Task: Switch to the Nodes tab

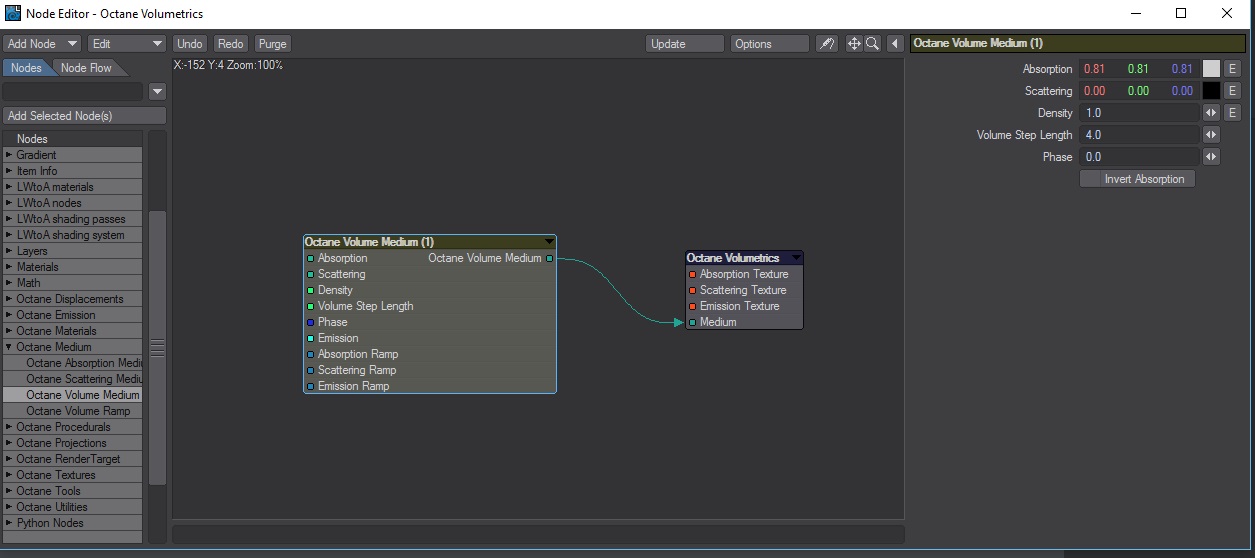Action: coord(26,68)
